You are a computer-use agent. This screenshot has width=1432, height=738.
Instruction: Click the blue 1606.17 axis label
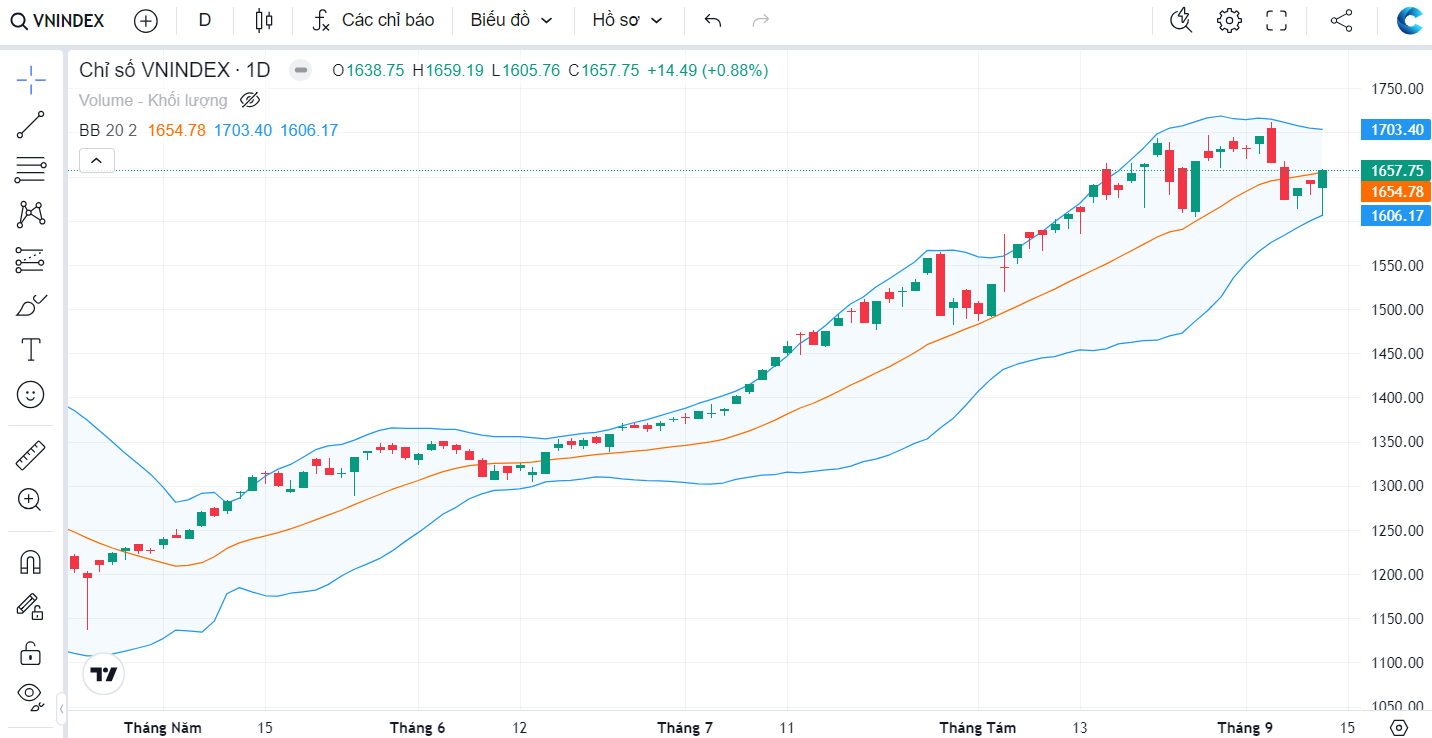pos(1396,215)
